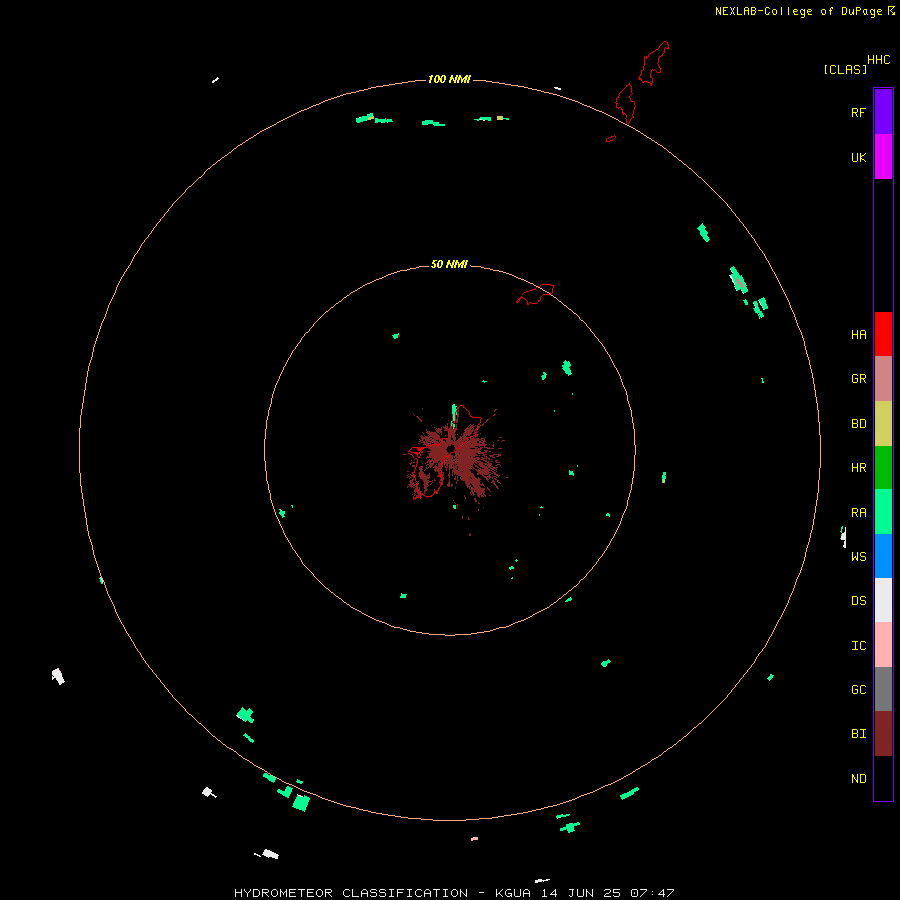Viewport: 900px width, 900px height.
Task: Click the ND black legend swatch
Action: (883, 778)
